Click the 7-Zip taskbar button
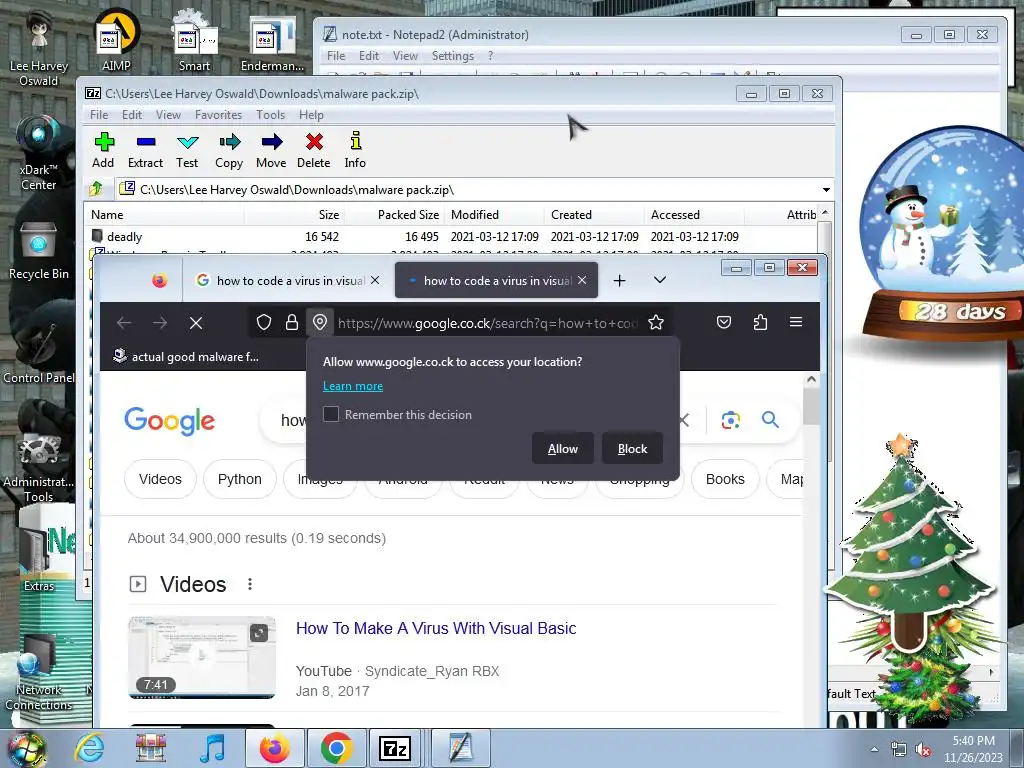This screenshot has height=768, width=1024. point(395,748)
